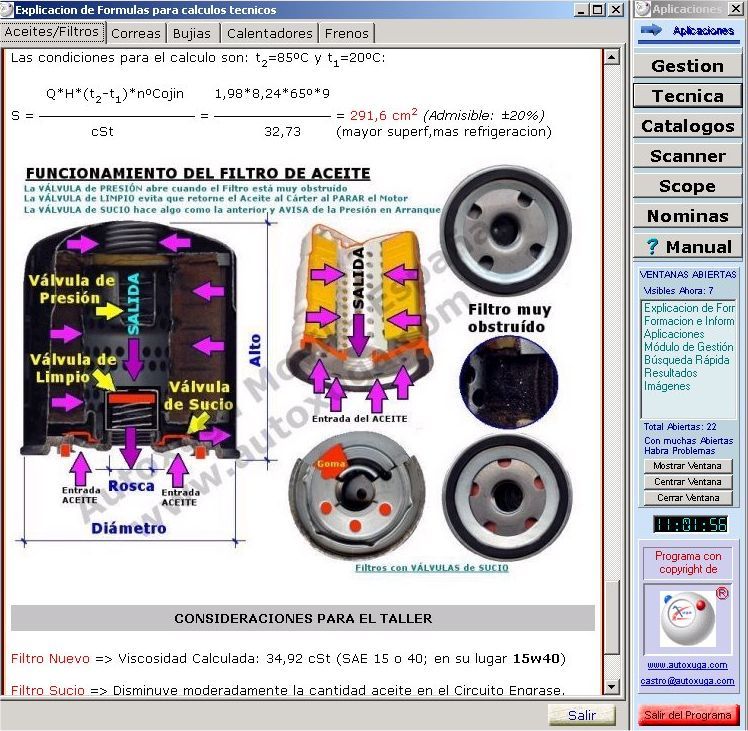The width and height of the screenshot is (748, 731).
Task: Launch the Scope module
Action: pos(687,186)
